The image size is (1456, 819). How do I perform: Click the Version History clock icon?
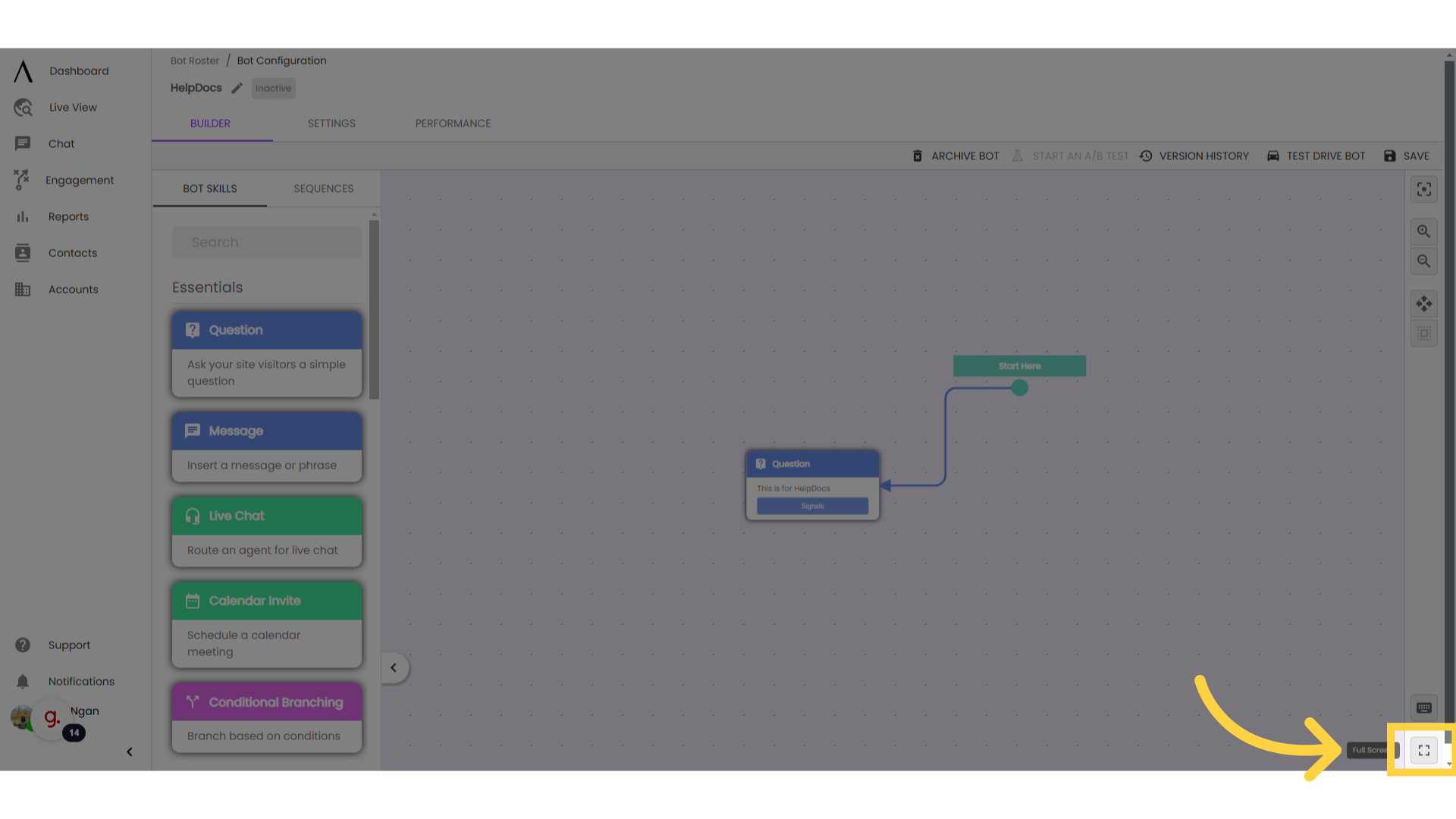pyautogui.click(x=1146, y=156)
